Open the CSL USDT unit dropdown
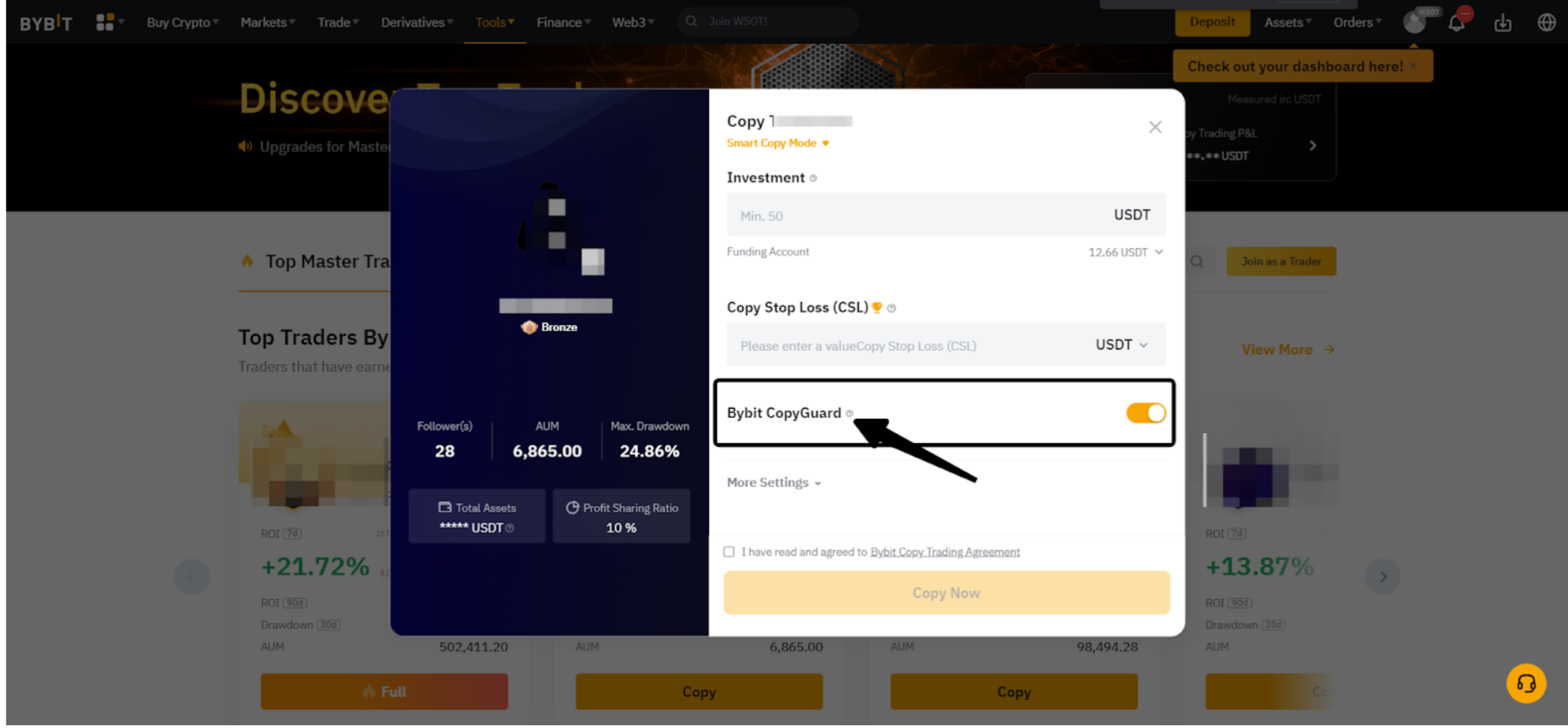 click(x=1121, y=344)
